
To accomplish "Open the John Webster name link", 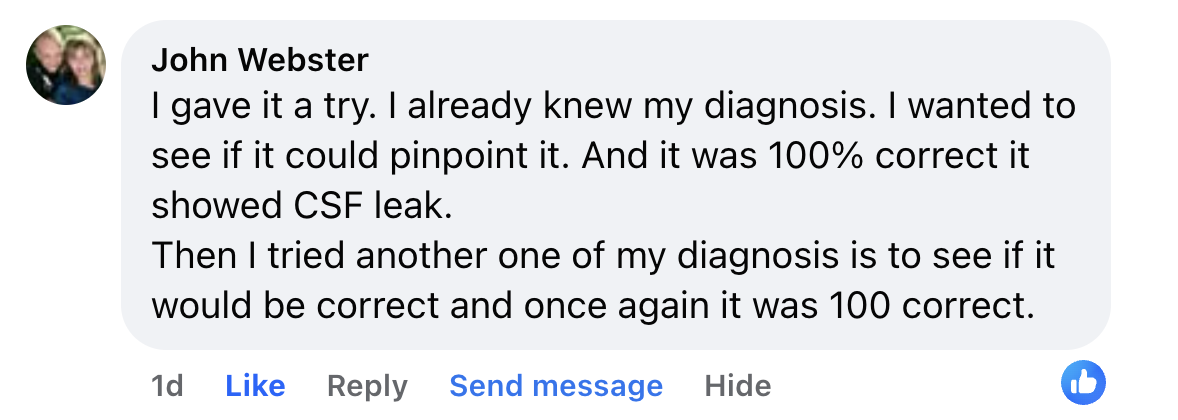I will click(x=260, y=61).
